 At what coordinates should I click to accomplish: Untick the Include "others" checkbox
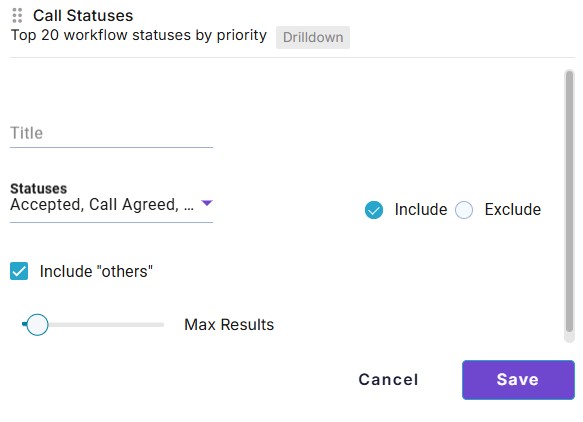[x=19, y=271]
